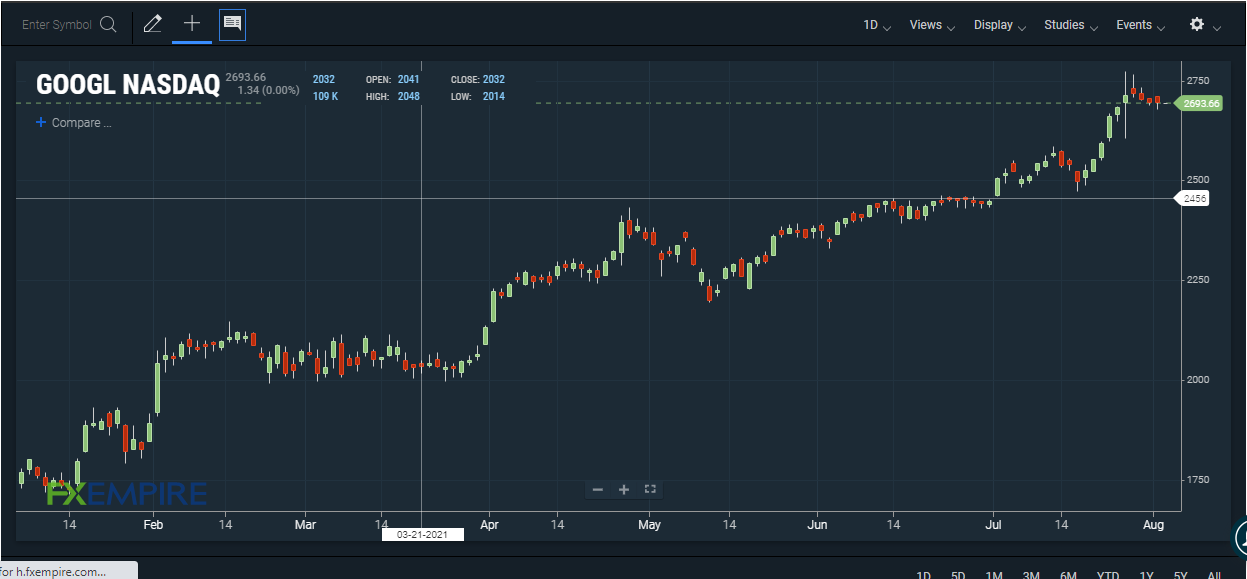This screenshot has width=1247, height=579.
Task: Zoom out the chart with minus icon
Action: tap(598, 489)
